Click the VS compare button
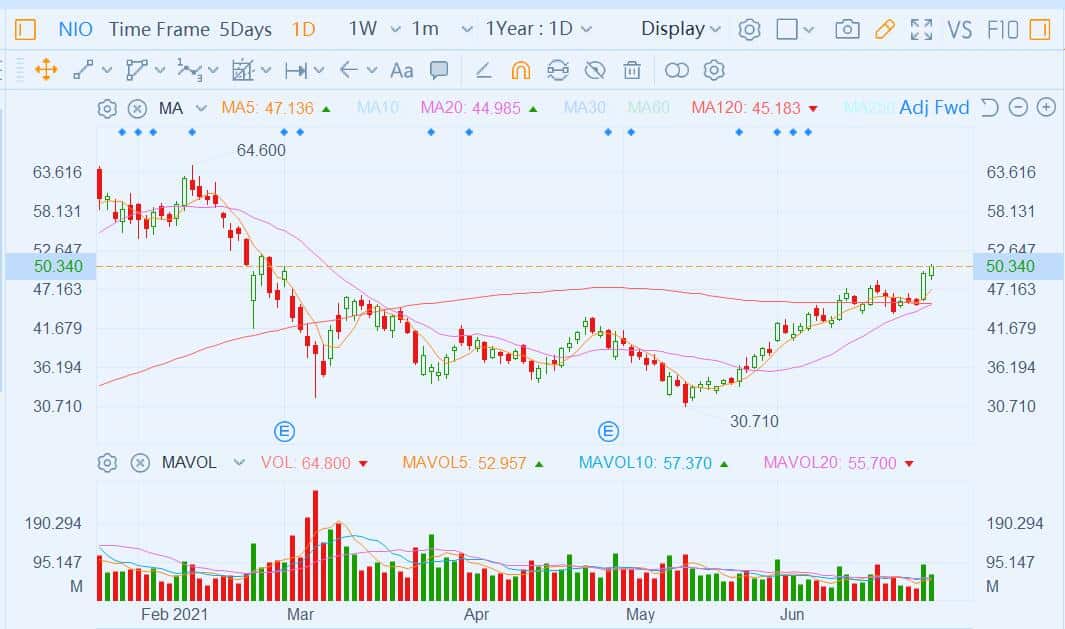 (x=958, y=29)
